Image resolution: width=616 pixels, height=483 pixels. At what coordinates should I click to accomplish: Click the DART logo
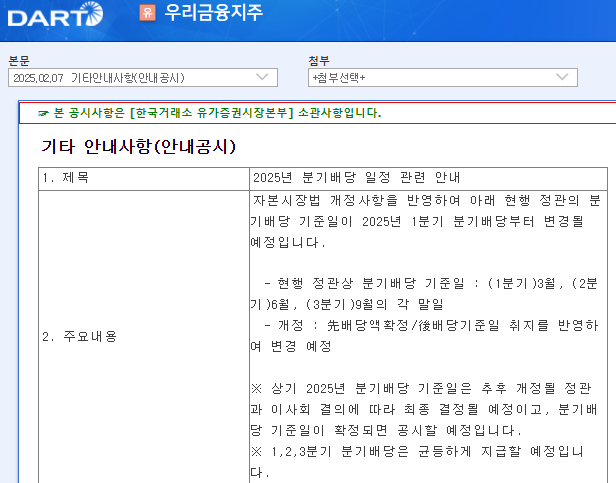tap(55, 15)
